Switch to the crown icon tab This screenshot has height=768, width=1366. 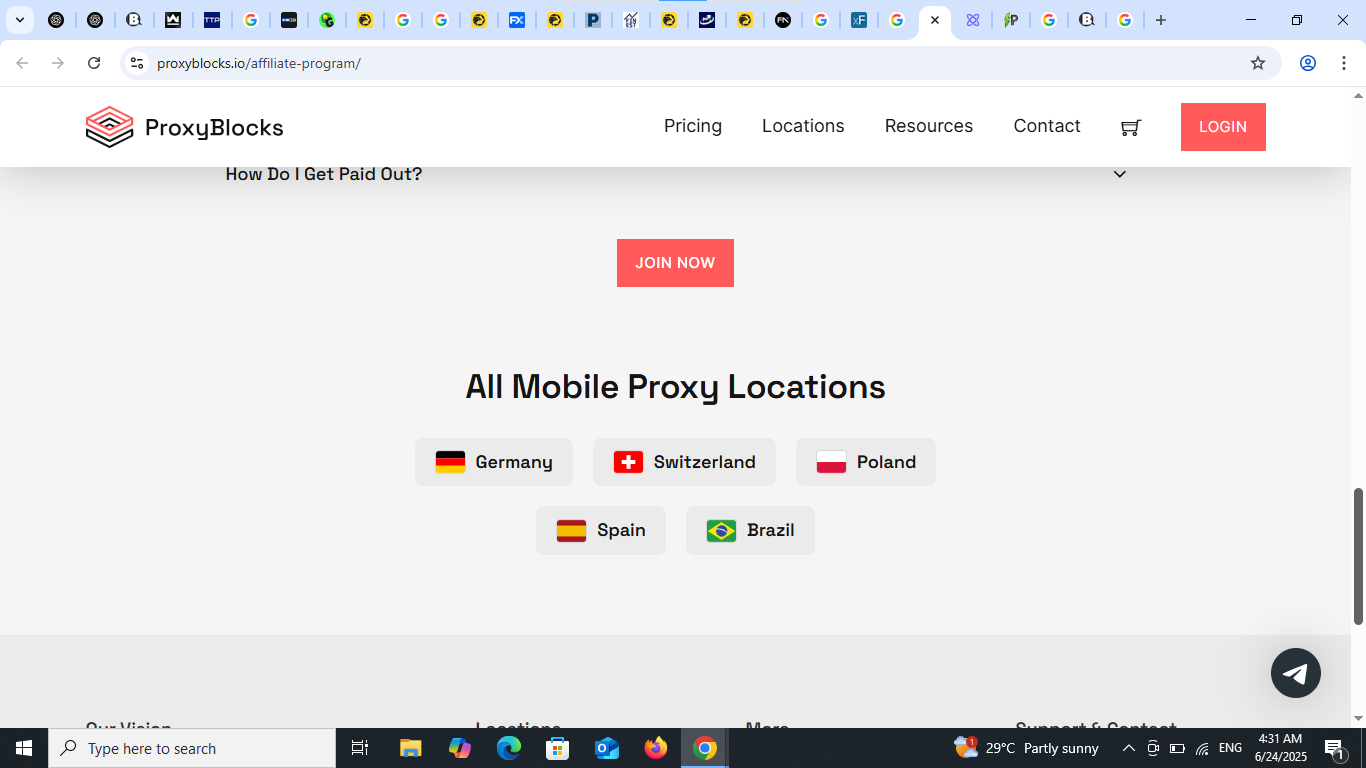pyautogui.click(x=173, y=20)
